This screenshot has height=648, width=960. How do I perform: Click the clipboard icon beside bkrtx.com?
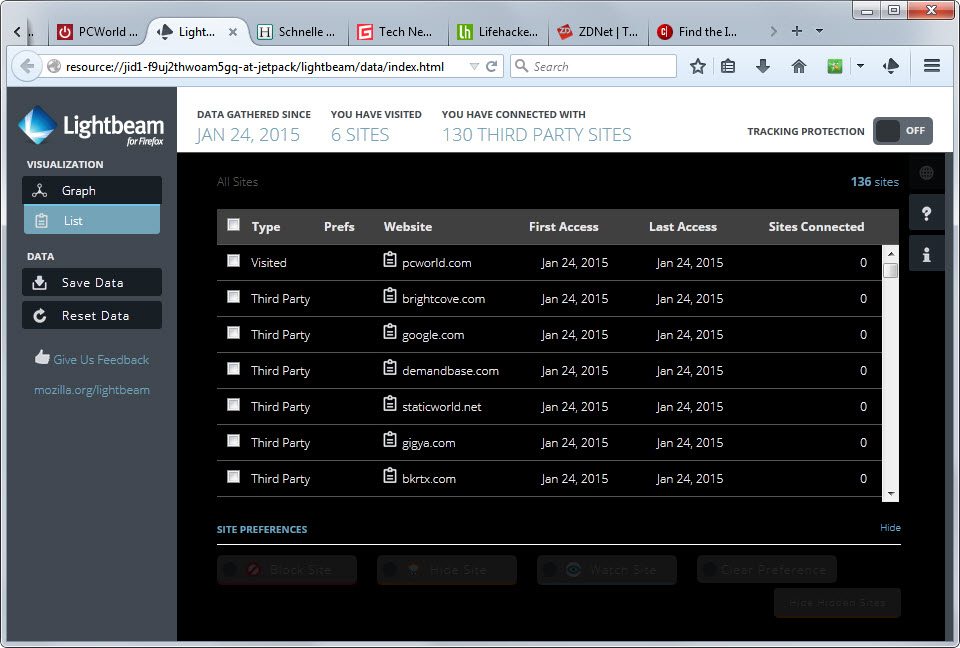[x=390, y=476]
